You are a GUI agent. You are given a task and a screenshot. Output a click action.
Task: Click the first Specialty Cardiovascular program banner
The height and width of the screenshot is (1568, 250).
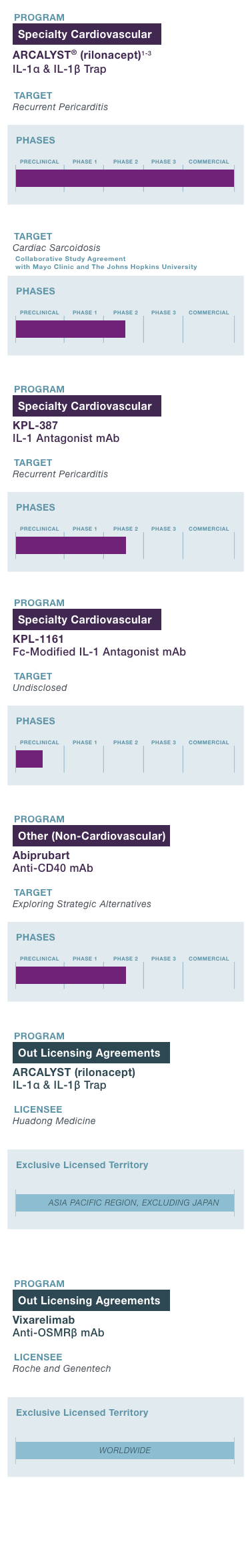click(87, 34)
